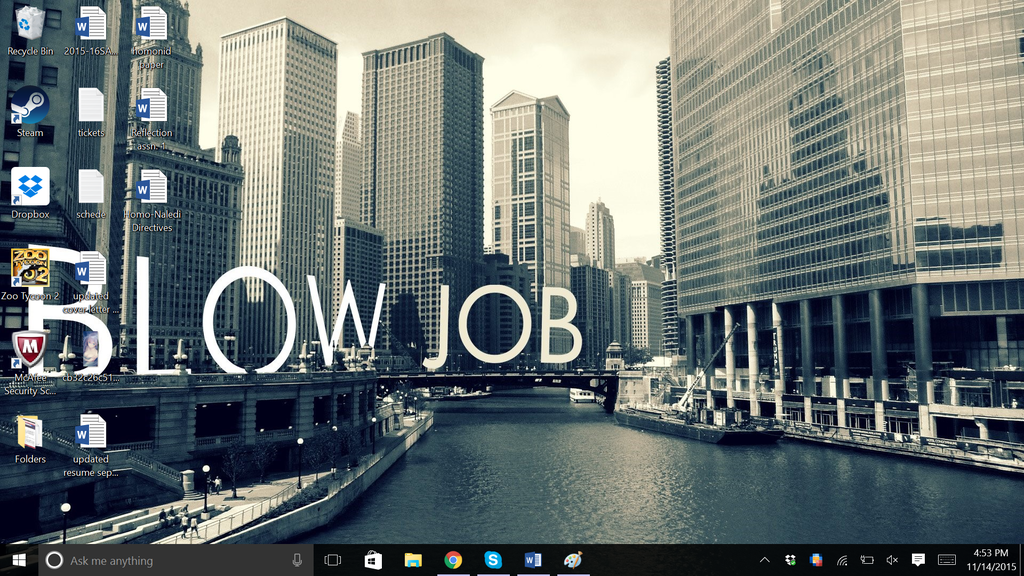Toggle the touch keyboard open
1024x576 pixels.
tap(946, 560)
